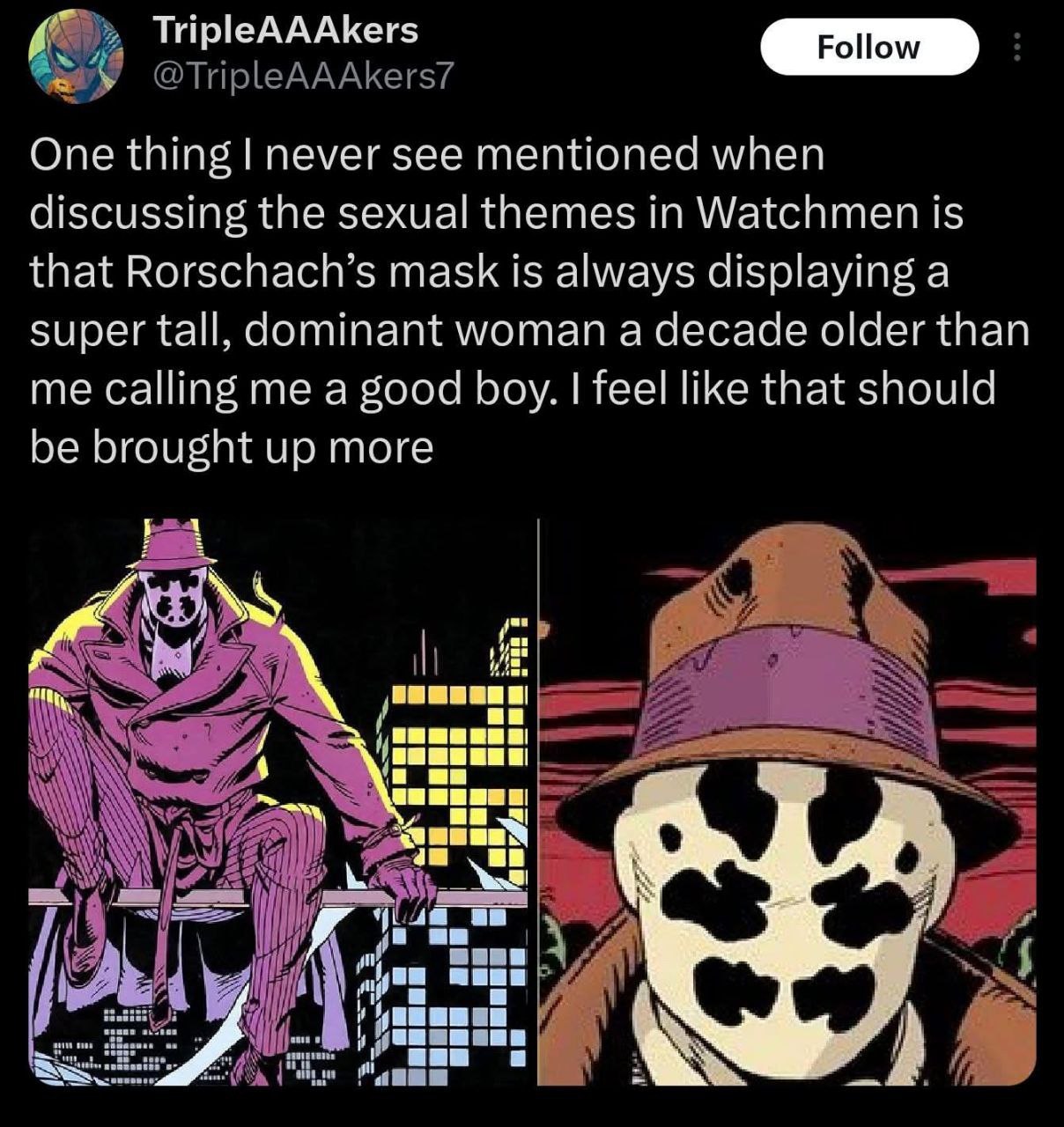Click the TripleAAAkers display name
The width and height of the screenshot is (1064, 1127).
285,31
